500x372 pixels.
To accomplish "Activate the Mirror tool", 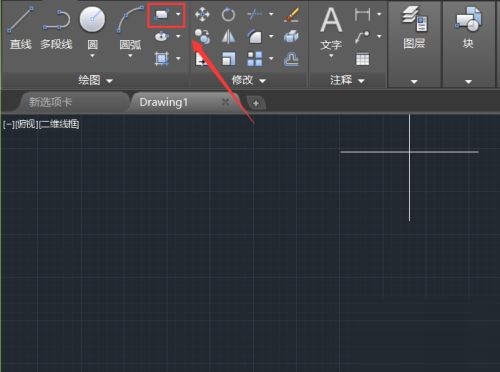I will click(x=228, y=37).
